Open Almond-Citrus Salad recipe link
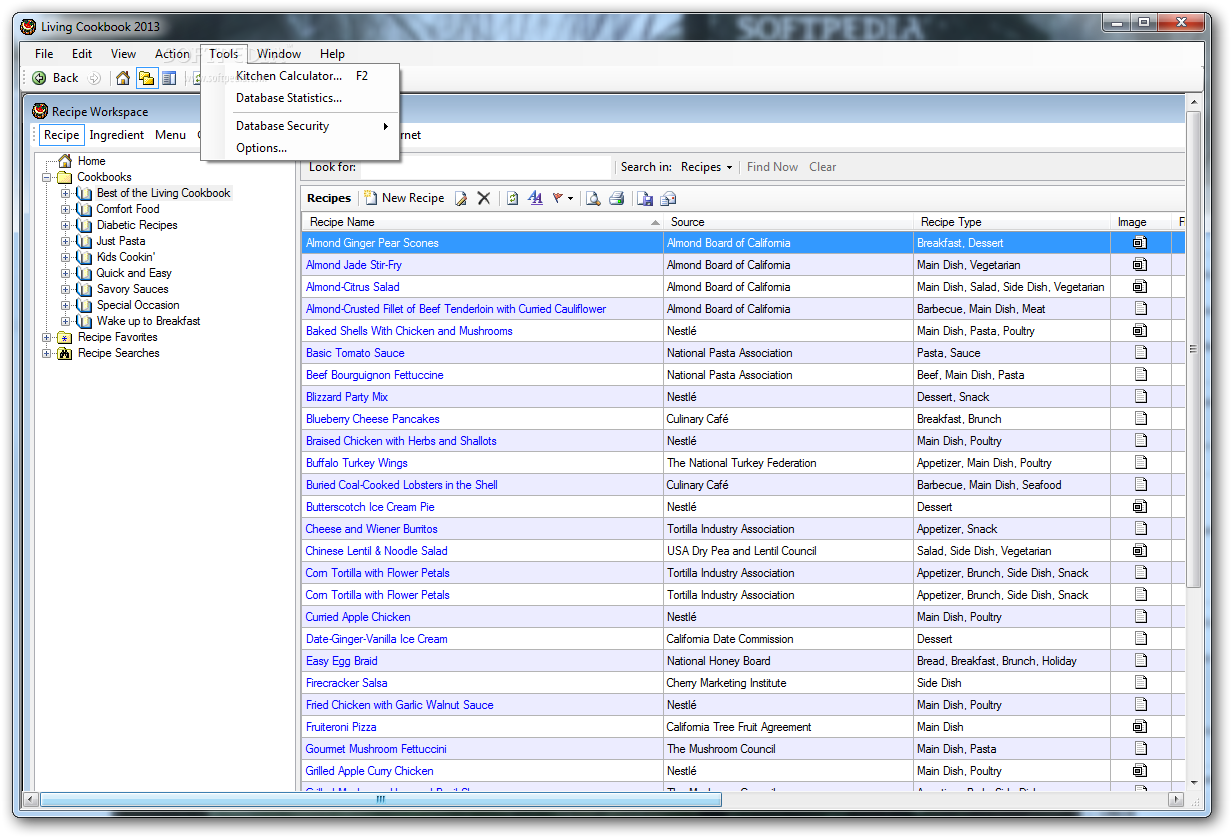Screen dimensions: 1232x838 (353, 287)
